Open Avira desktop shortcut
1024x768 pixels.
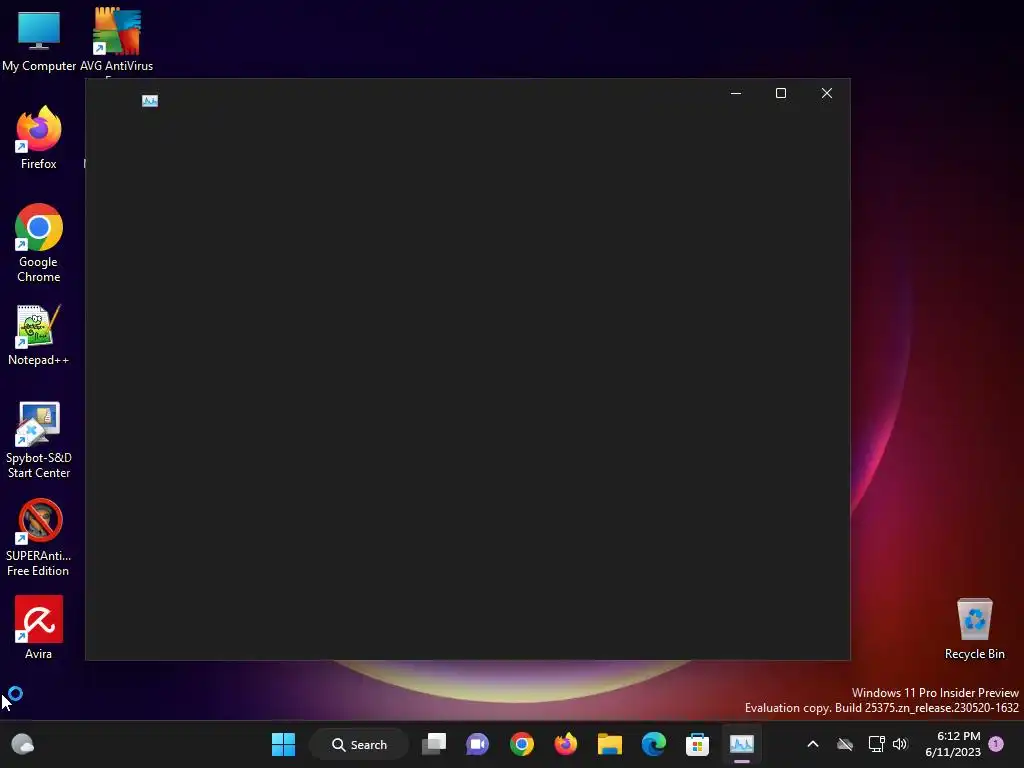39,628
